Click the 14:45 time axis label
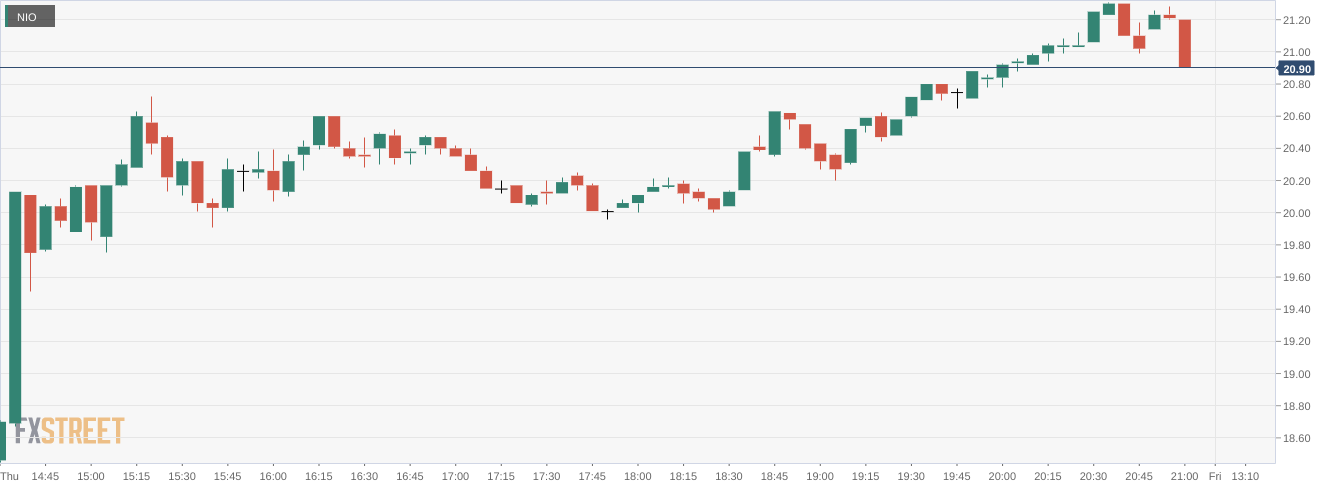1340x489 pixels. tap(45, 476)
